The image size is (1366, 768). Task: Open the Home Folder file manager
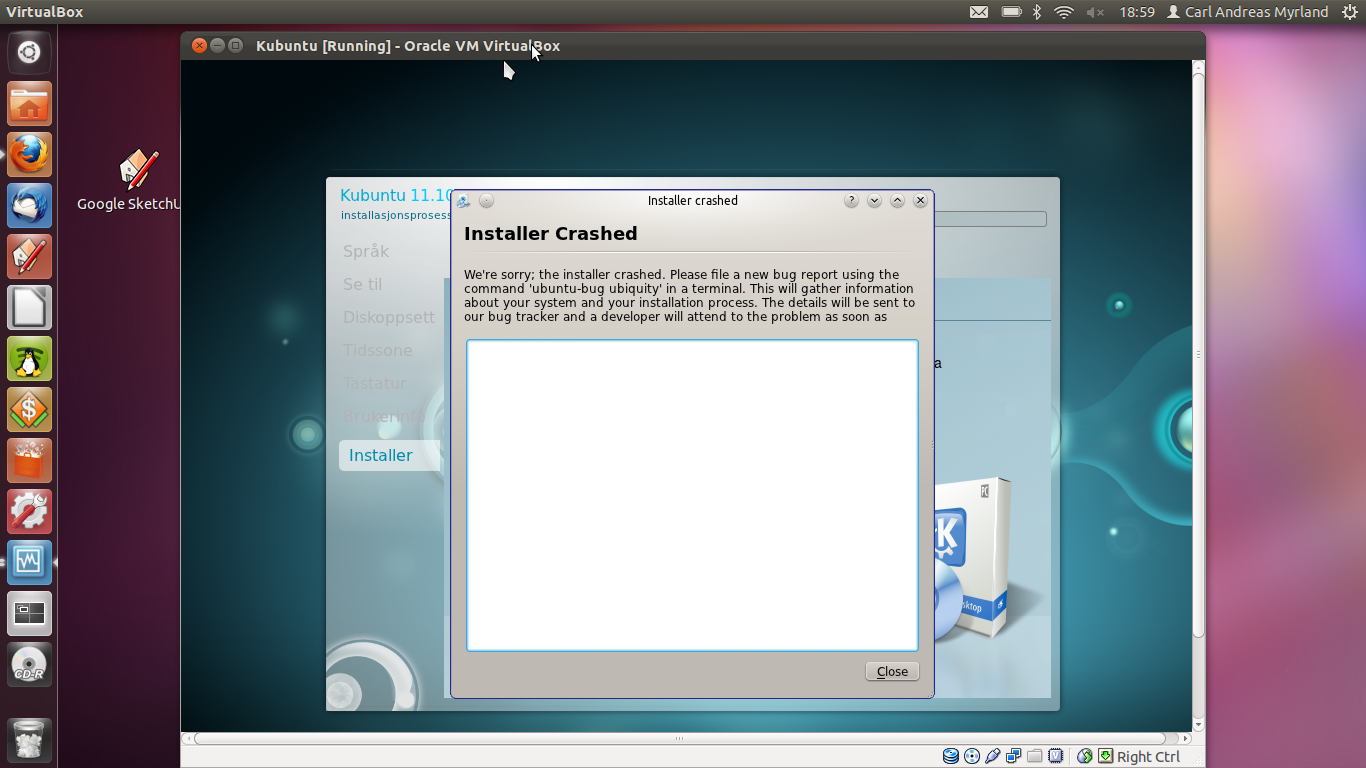[29, 104]
